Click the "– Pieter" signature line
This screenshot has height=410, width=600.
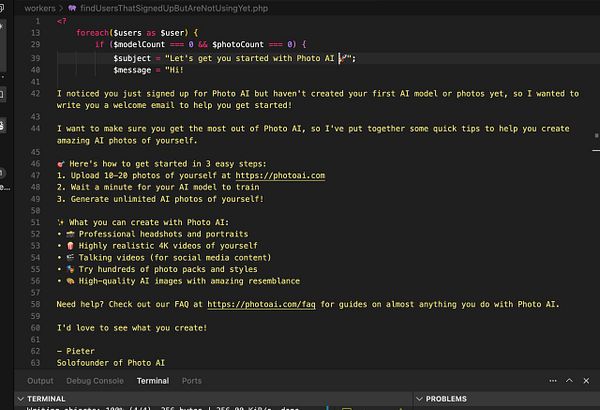(75, 351)
